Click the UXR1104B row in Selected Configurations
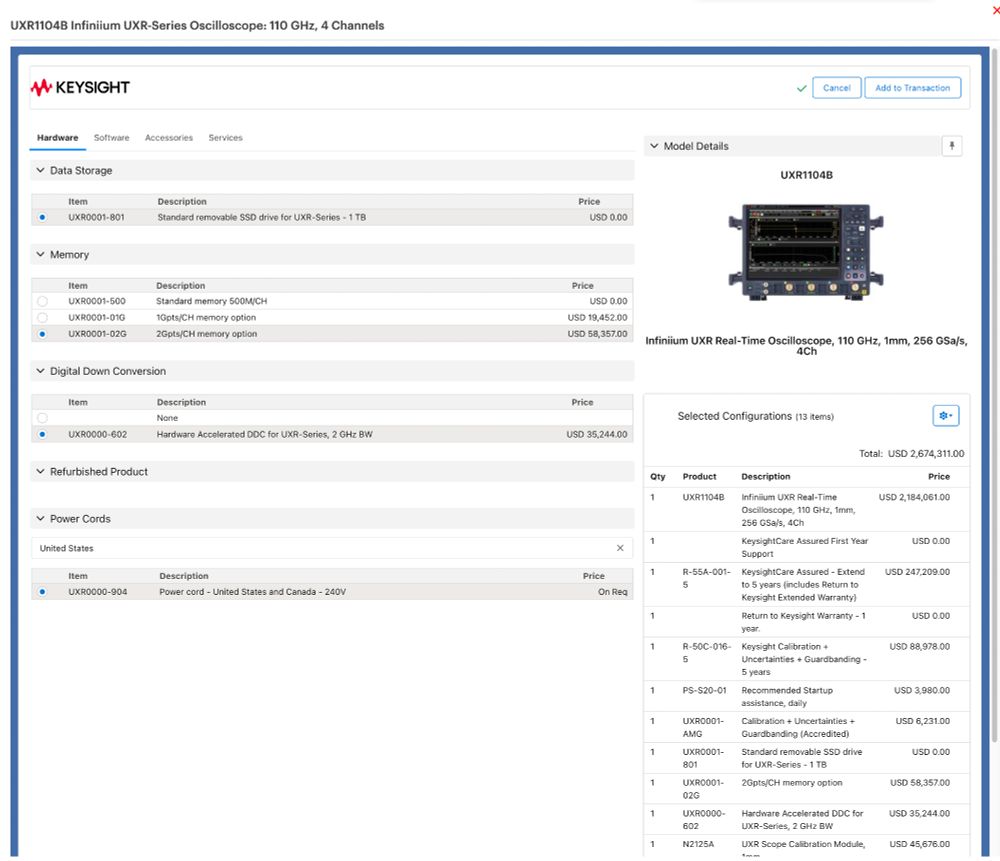Screen dimensions: 1000x861 pos(807,510)
